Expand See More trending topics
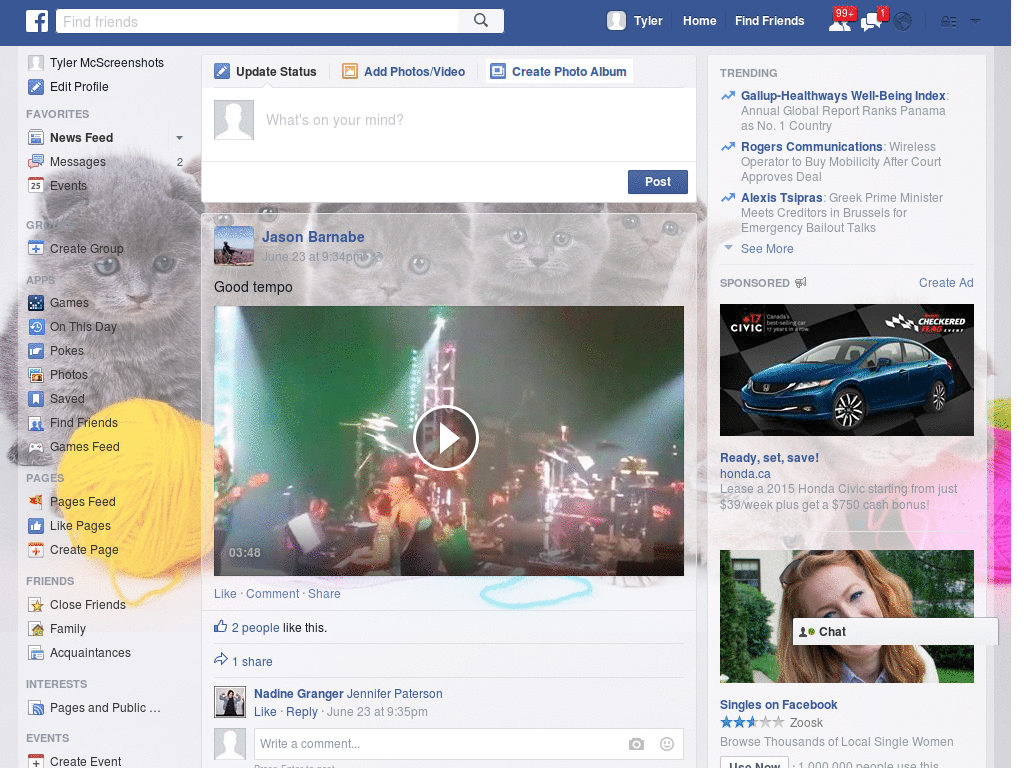This screenshot has height=768, width=1024. (x=767, y=249)
